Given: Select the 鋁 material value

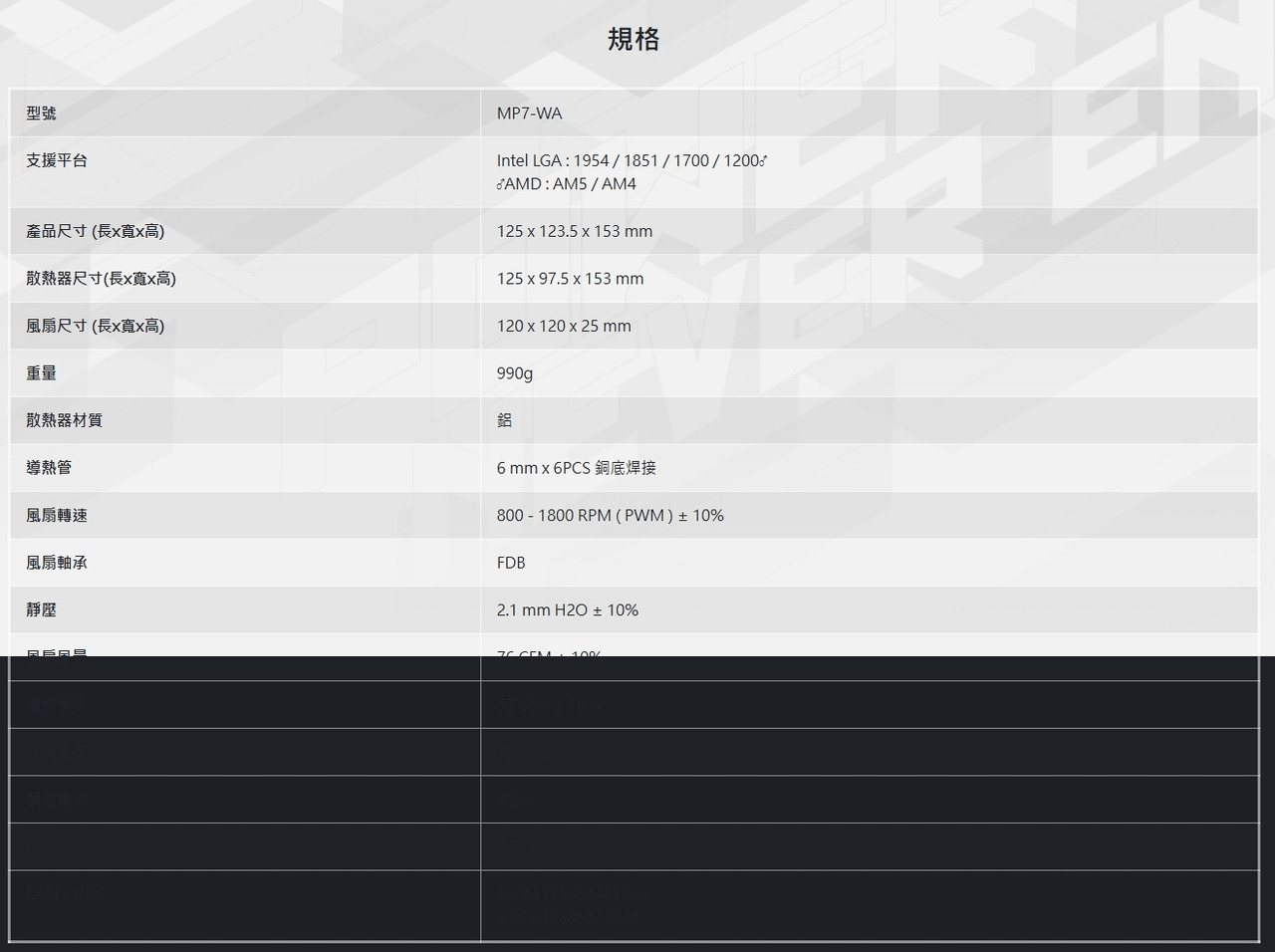Looking at the screenshot, I should pyautogui.click(x=505, y=420).
